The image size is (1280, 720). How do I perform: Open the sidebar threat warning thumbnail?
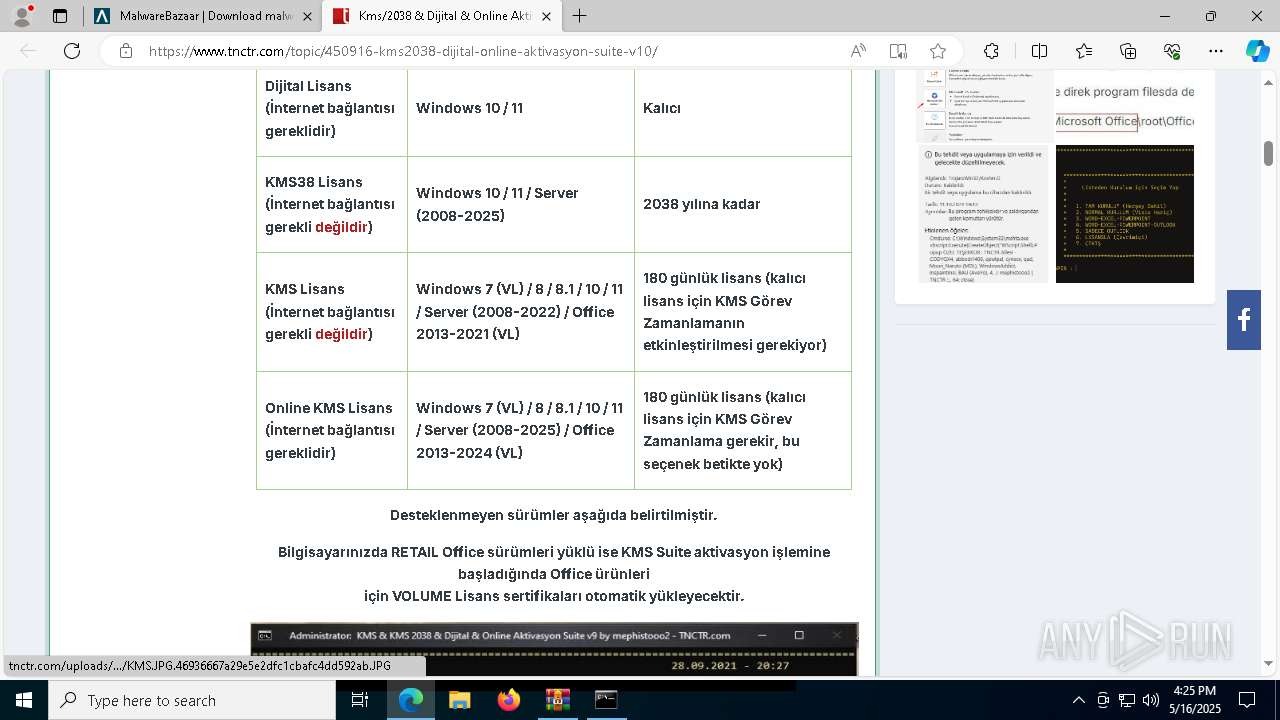tap(982, 213)
